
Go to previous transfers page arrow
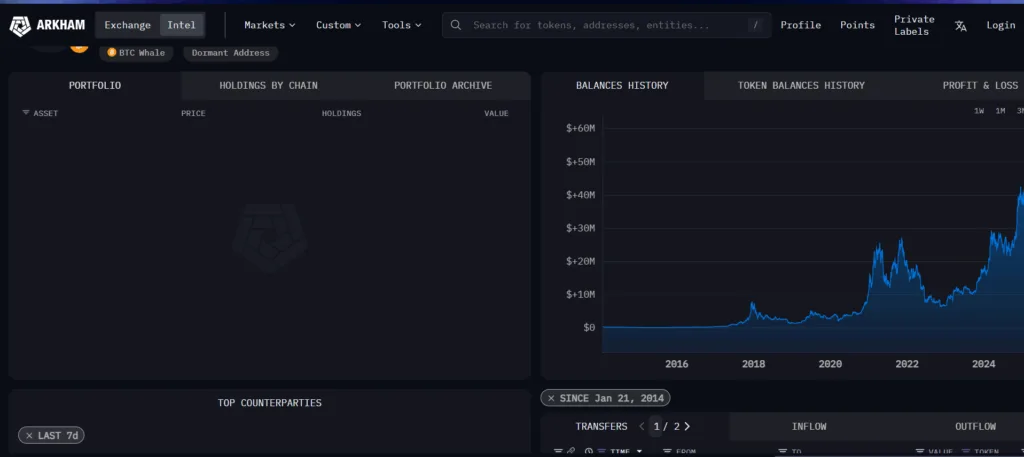[642, 426]
